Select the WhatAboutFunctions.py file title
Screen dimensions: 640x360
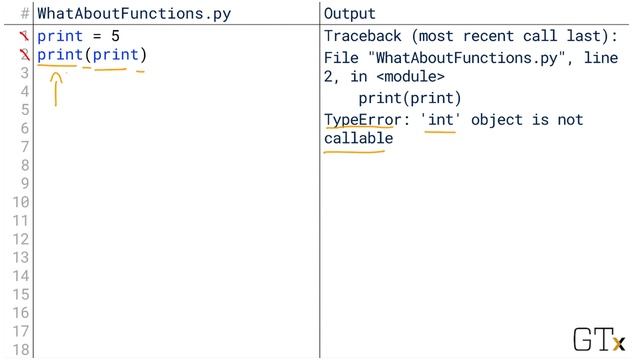134,14
